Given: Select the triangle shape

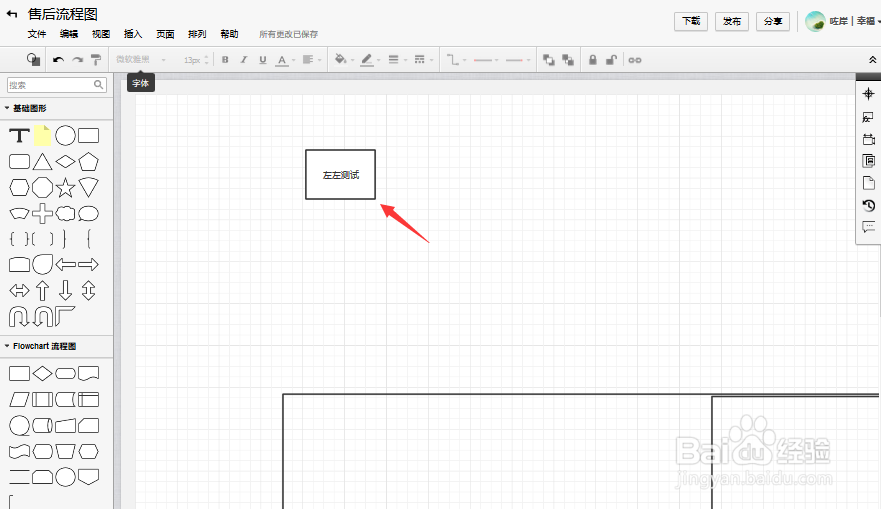Looking at the screenshot, I should click(42, 162).
